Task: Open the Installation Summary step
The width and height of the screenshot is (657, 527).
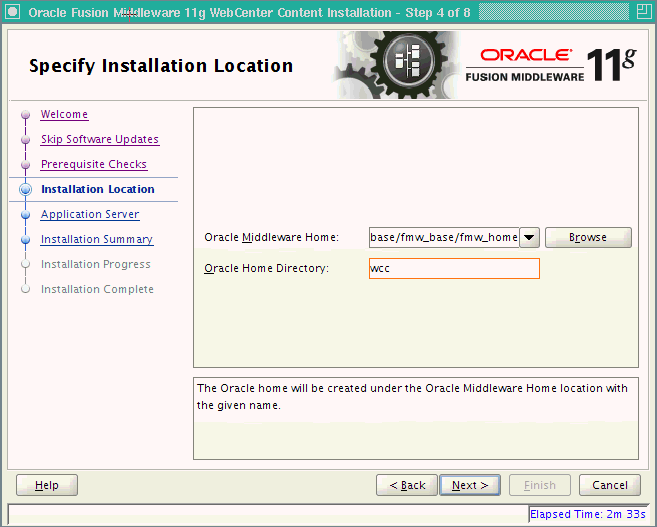Action: (x=97, y=239)
